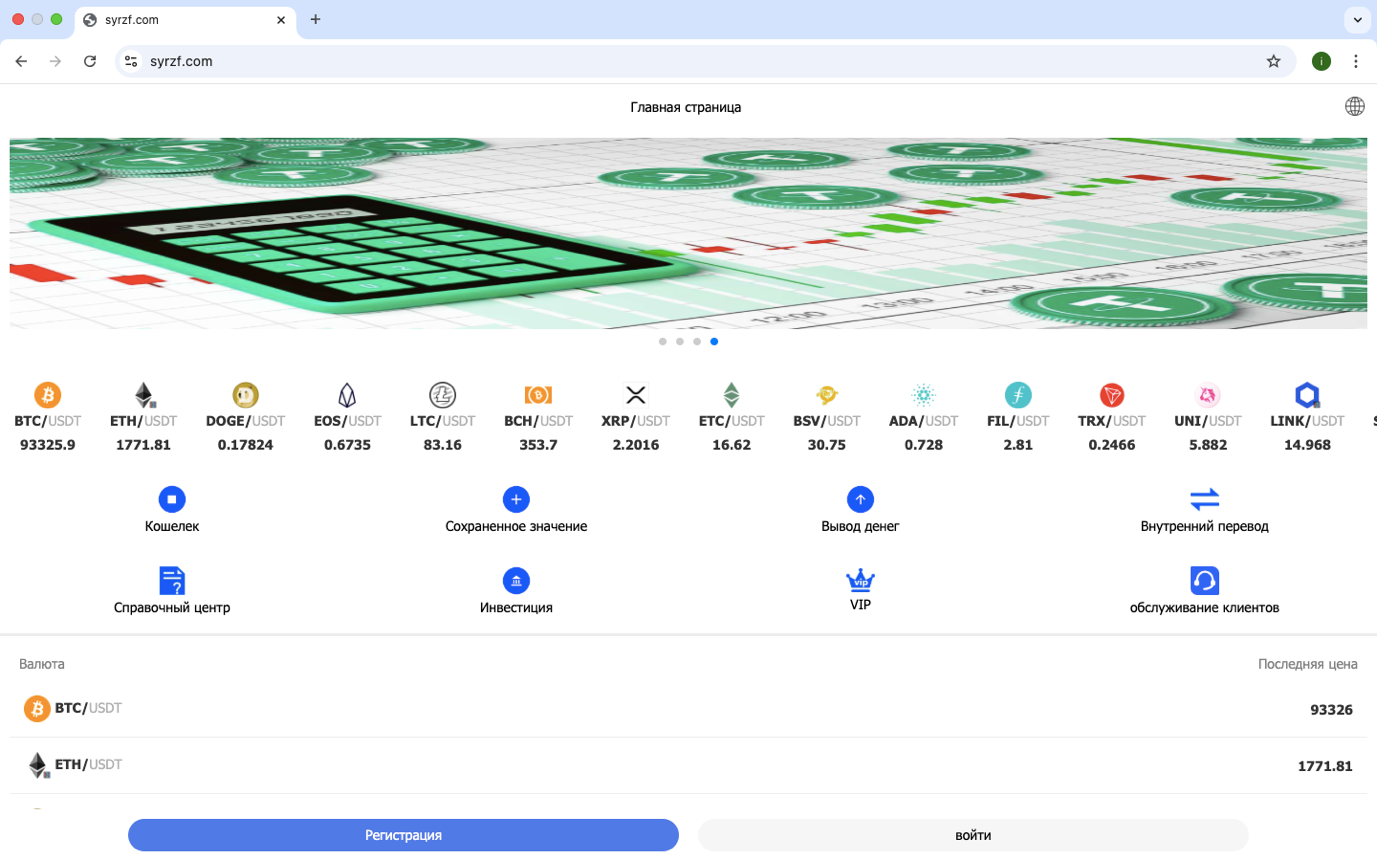Open the Chrome three-dot menu
1377x861 pixels.
coord(1356,61)
